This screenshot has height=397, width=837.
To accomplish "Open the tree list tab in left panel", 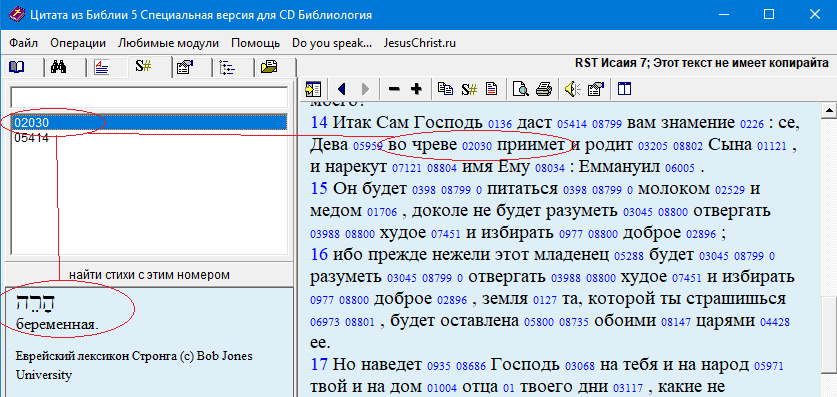I will tap(227, 67).
